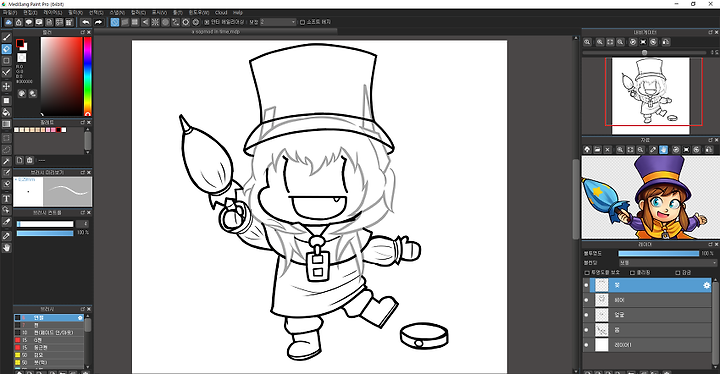Open the 파일 File menu

click(10, 13)
